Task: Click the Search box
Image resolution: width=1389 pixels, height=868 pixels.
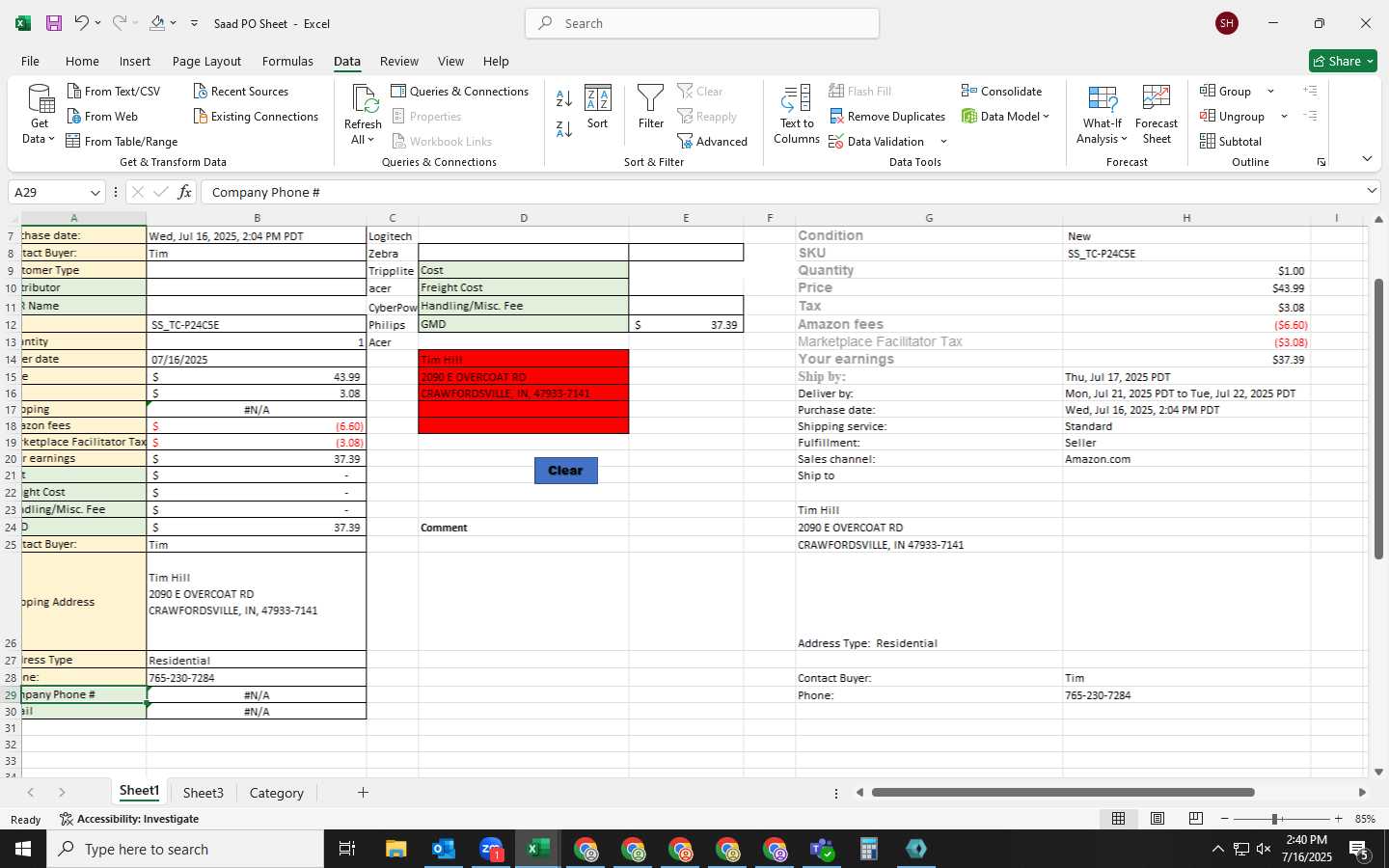Action: click(x=702, y=23)
